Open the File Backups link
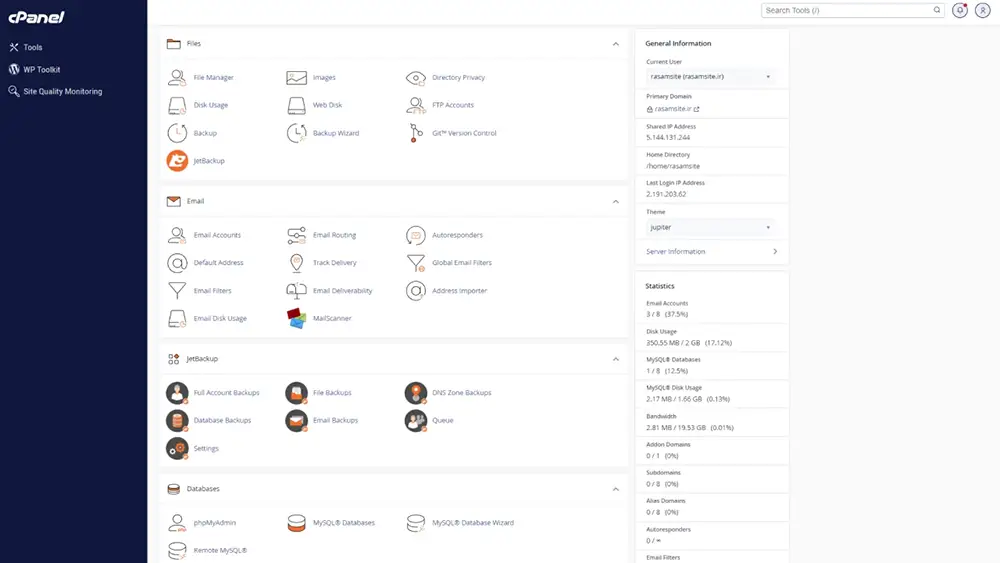This screenshot has width=1000, height=563. [x=332, y=393]
